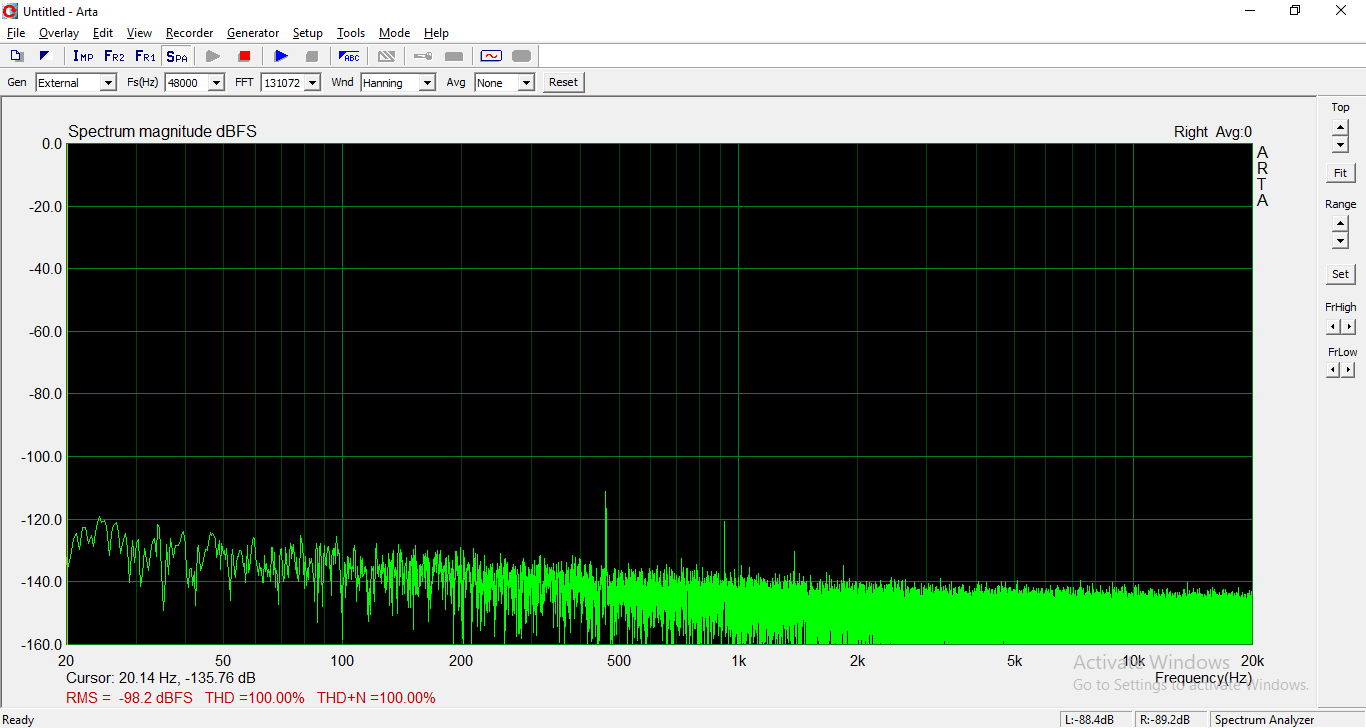1366x728 pixels.
Task: Click the red waveform display icon
Action: coord(491,56)
